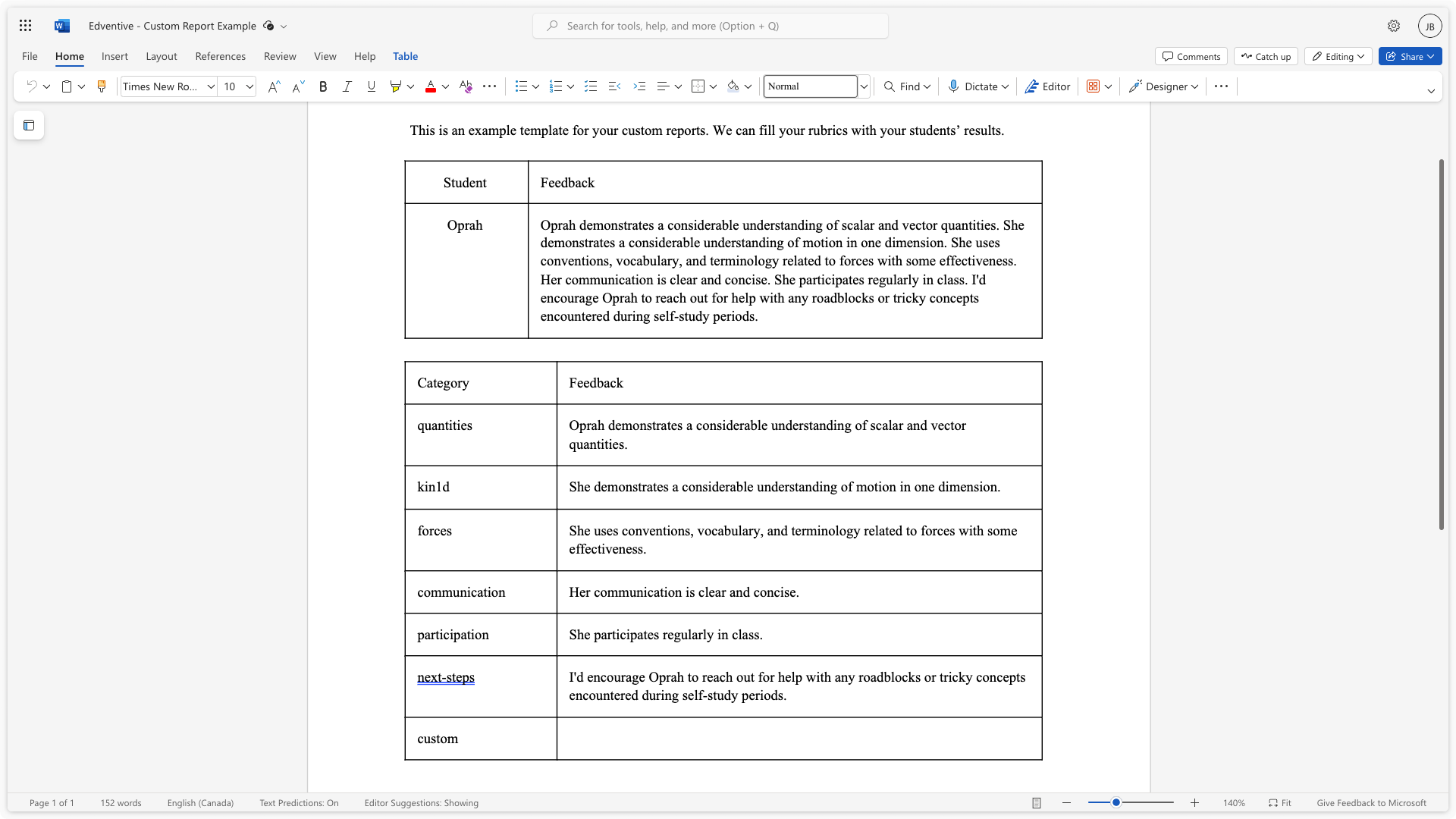Click the Catch up button
The height and width of the screenshot is (819, 1456).
(1266, 56)
